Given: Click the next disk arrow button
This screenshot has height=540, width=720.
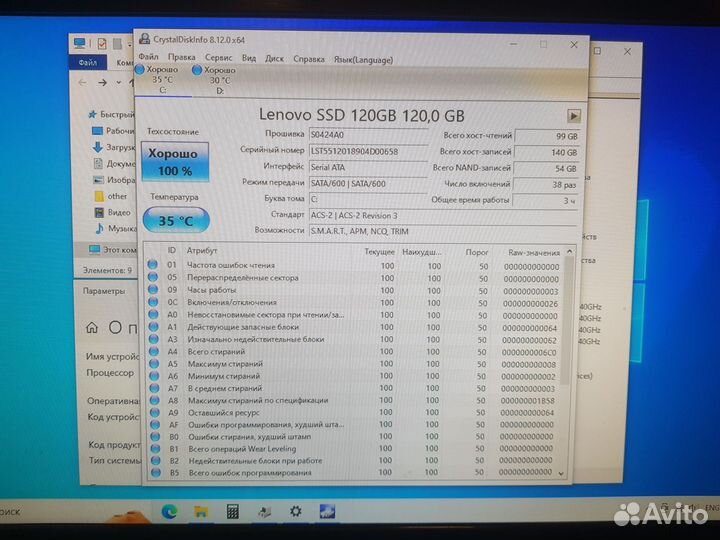Looking at the screenshot, I should tap(574, 116).
